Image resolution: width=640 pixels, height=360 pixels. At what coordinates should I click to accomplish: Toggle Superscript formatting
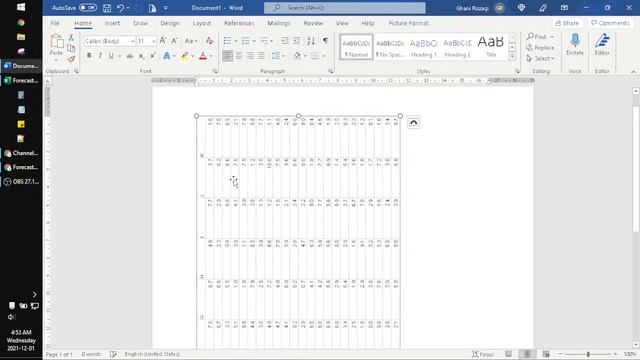click(153, 56)
